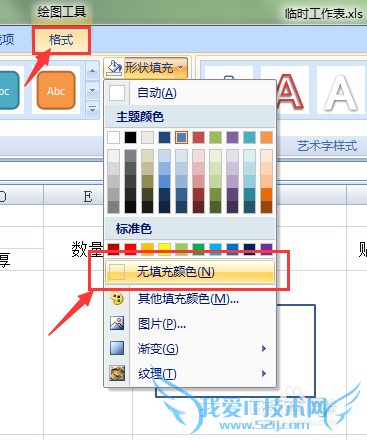Expand the 形状填充 dropdown arrow
This screenshot has width=367, height=440.
tap(181, 68)
